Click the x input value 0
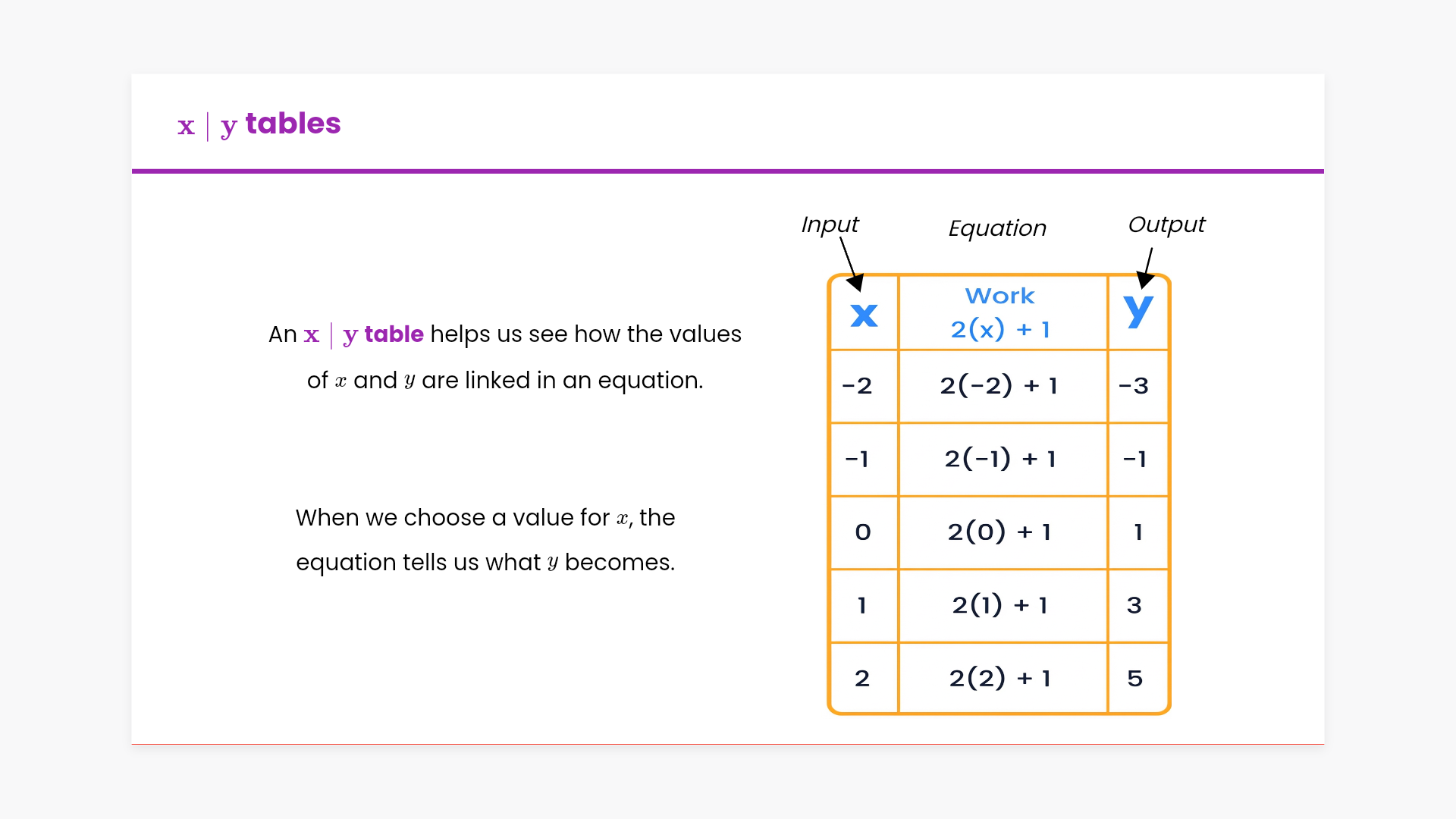Viewport: 1456px width, 819px height. [x=863, y=532]
